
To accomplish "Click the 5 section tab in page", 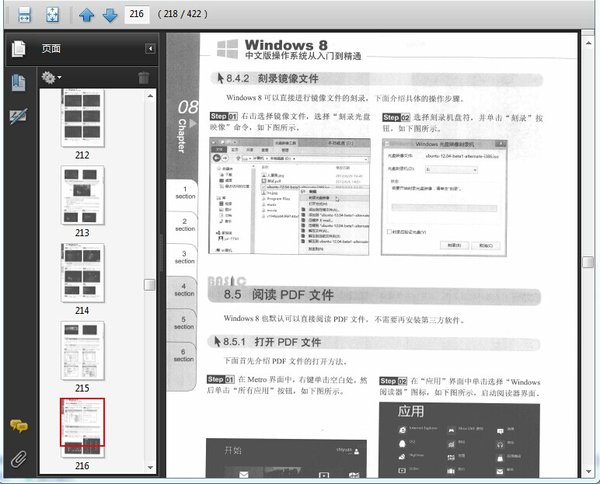I will point(182,324).
